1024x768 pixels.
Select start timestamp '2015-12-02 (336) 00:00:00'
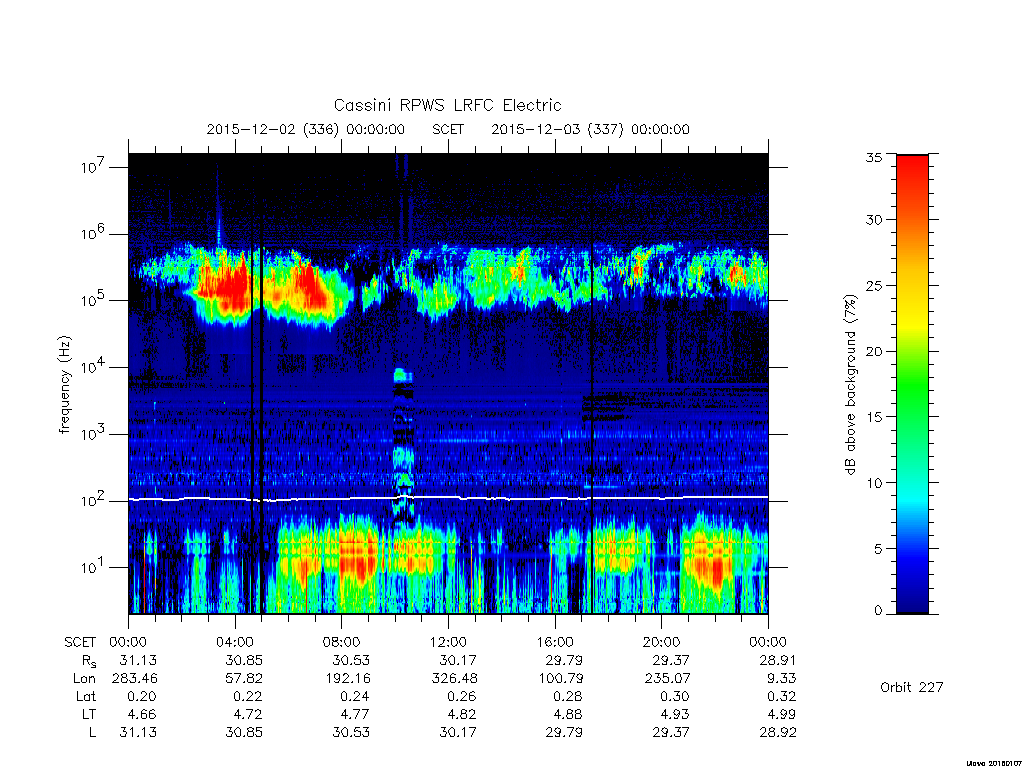click(x=306, y=129)
